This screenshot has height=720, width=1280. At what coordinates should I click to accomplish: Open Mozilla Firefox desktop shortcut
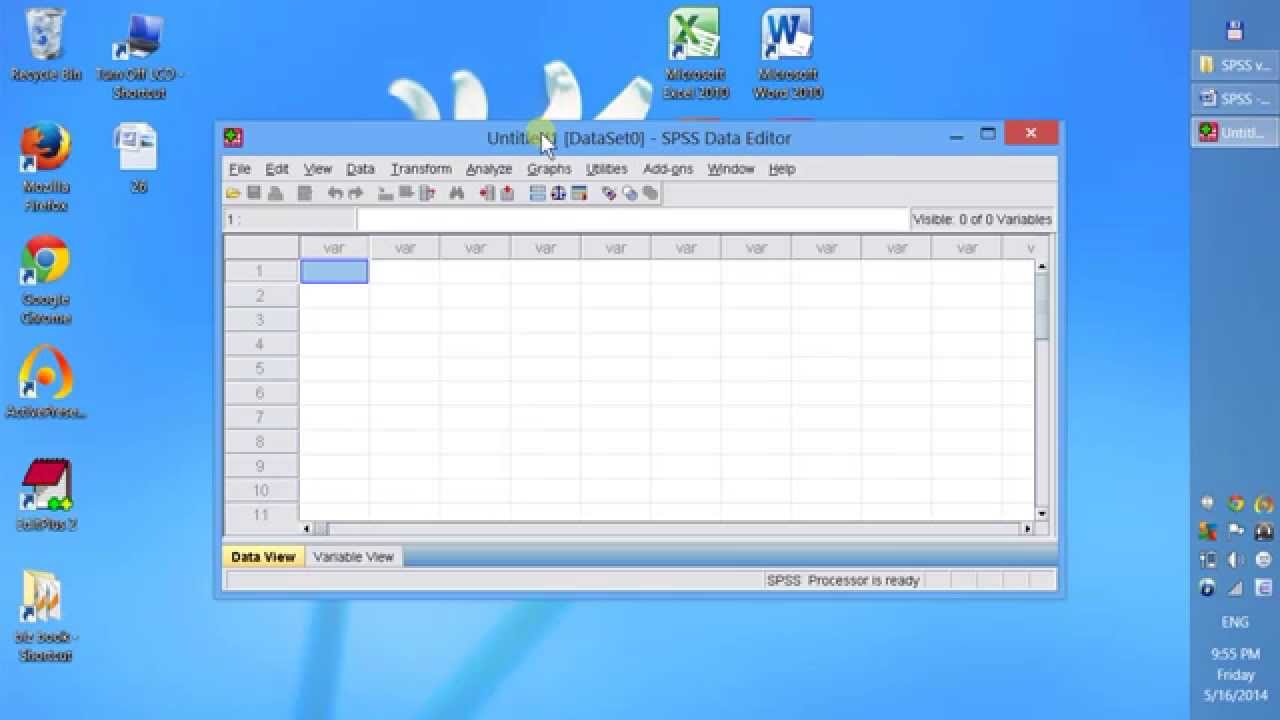coord(46,167)
